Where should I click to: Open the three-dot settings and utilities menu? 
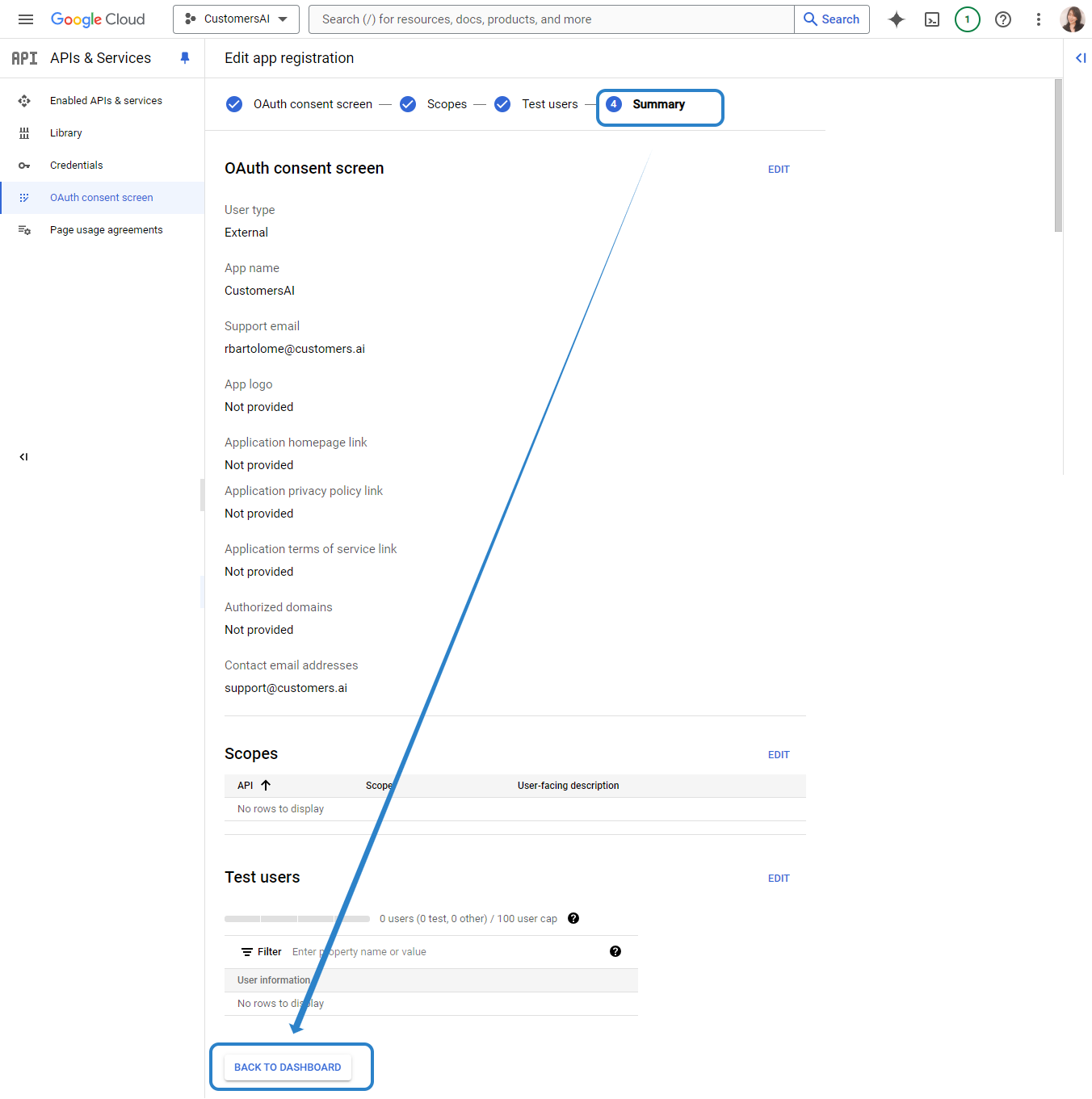[x=1039, y=19]
